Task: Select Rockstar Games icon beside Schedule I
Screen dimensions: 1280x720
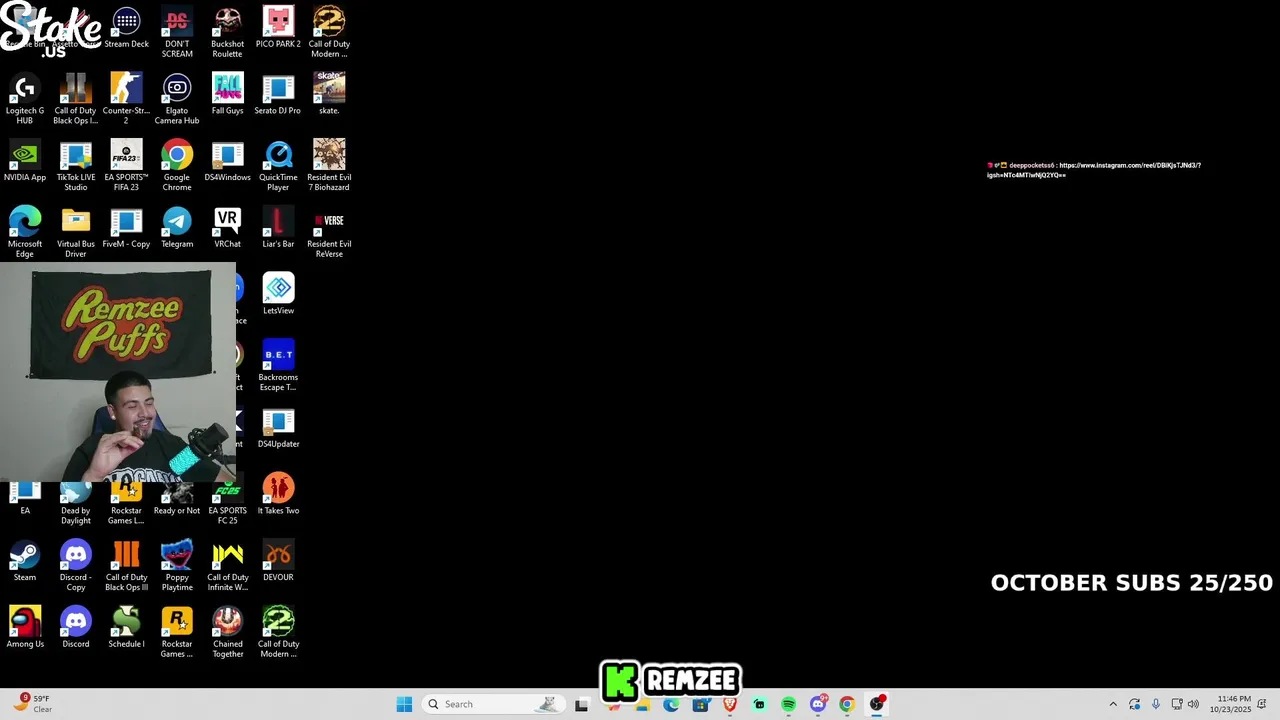Action: click(177, 632)
